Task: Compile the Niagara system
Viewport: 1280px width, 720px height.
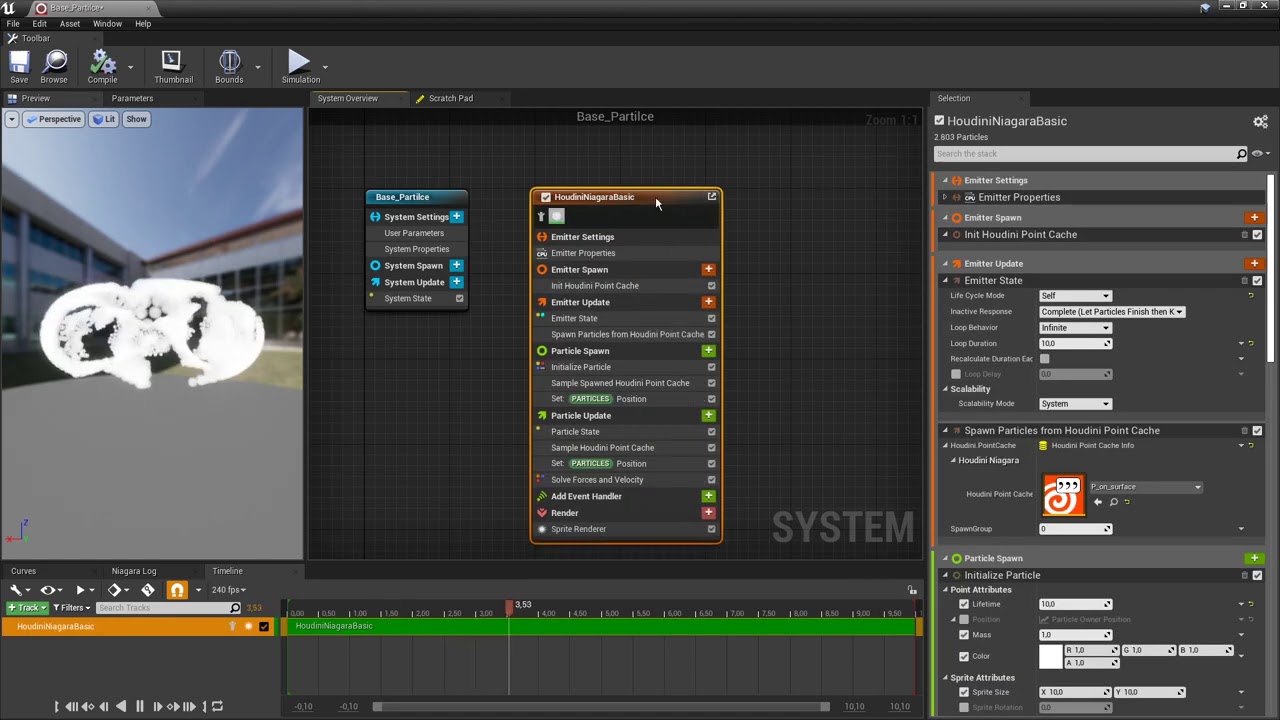Action: click(x=102, y=67)
